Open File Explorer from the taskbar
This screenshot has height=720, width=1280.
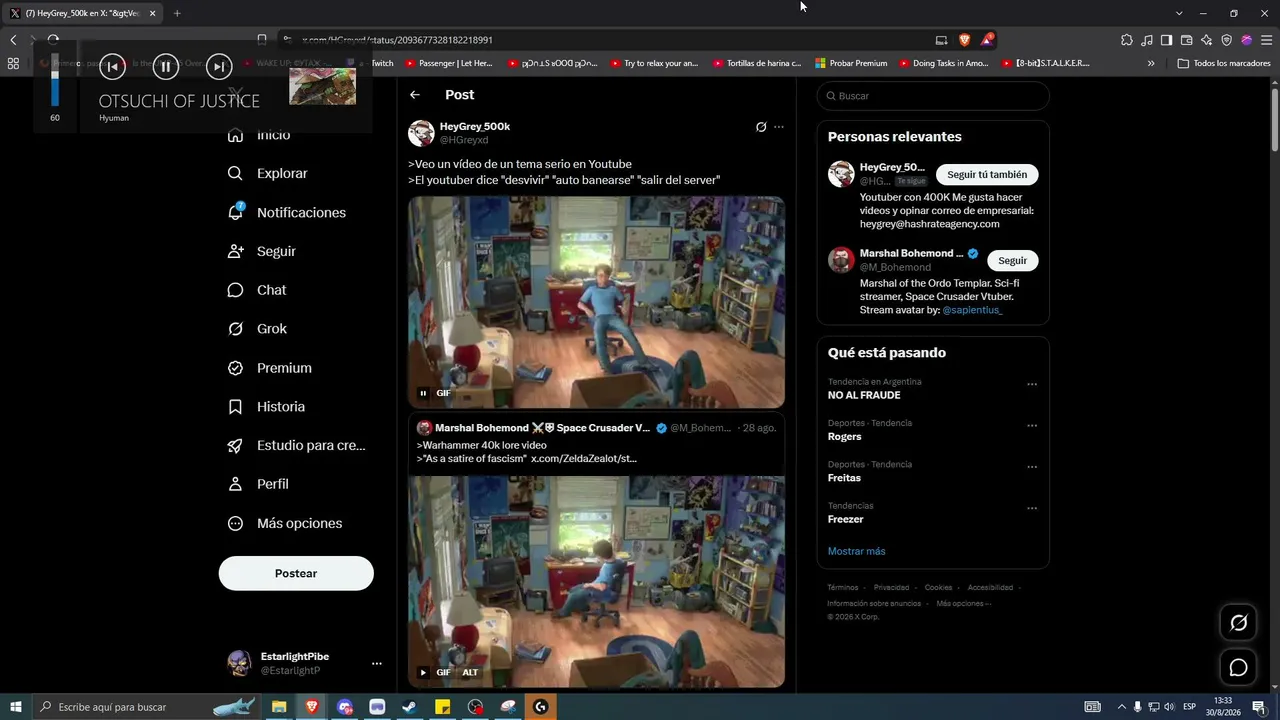[x=279, y=707]
